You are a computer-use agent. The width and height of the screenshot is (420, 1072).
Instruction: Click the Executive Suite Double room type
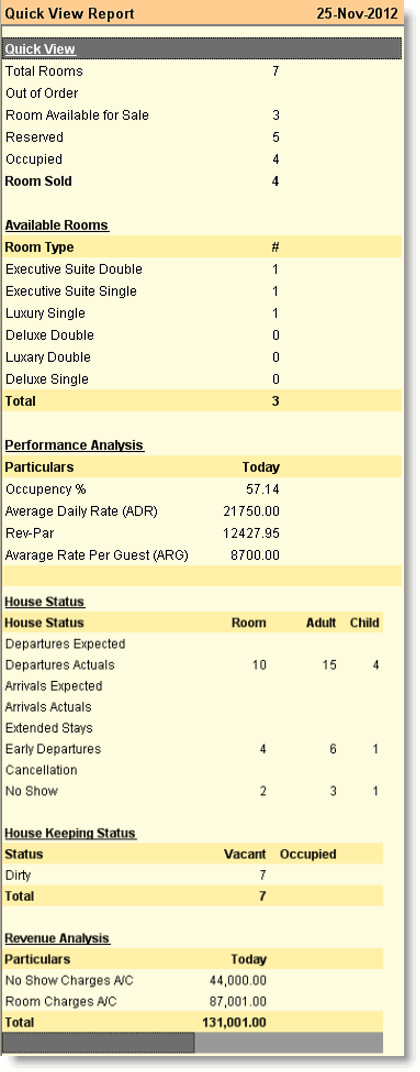click(74, 269)
